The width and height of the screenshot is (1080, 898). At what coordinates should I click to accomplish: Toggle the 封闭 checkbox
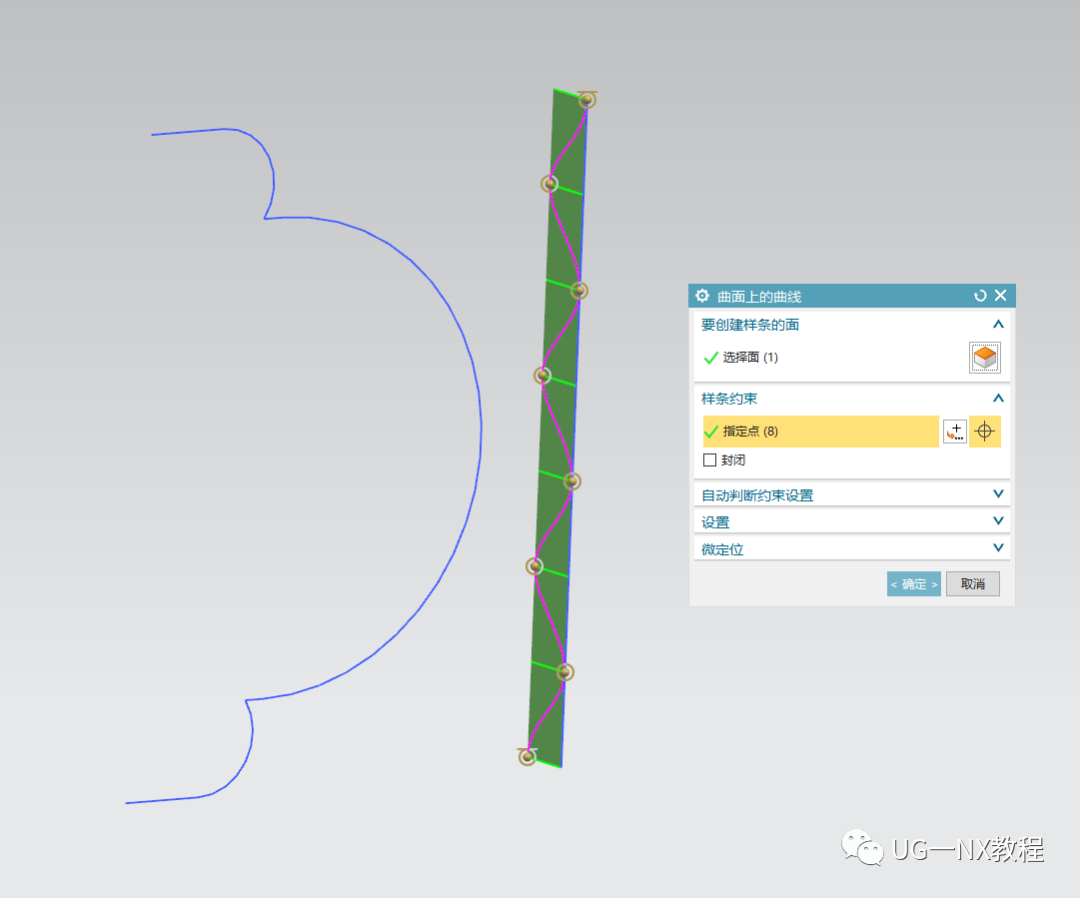click(x=709, y=460)
